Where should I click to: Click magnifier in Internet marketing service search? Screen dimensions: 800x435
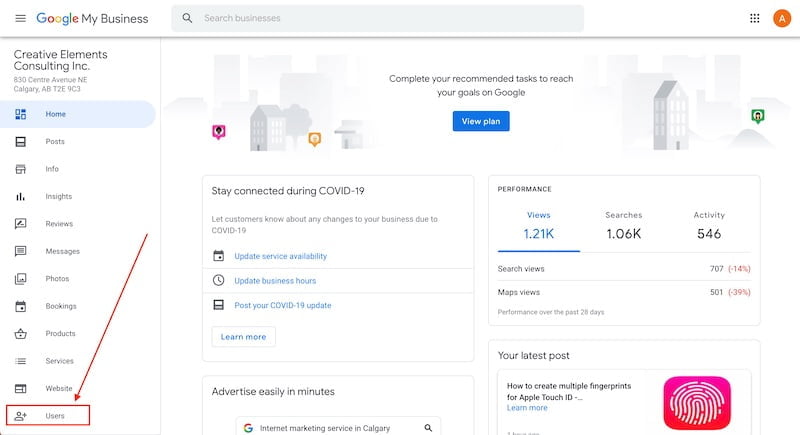(428, 428)
